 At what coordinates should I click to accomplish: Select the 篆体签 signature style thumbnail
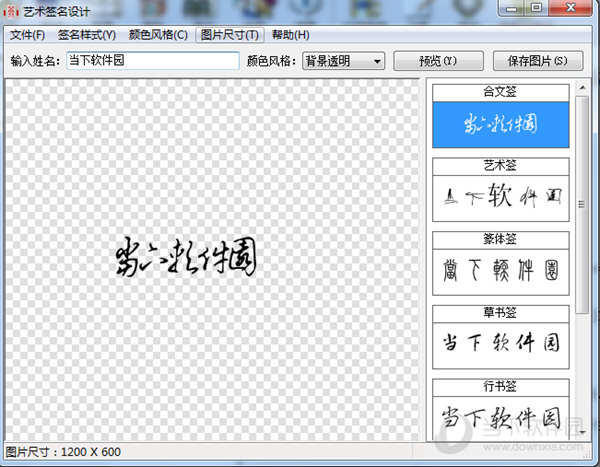click(500, 271)
